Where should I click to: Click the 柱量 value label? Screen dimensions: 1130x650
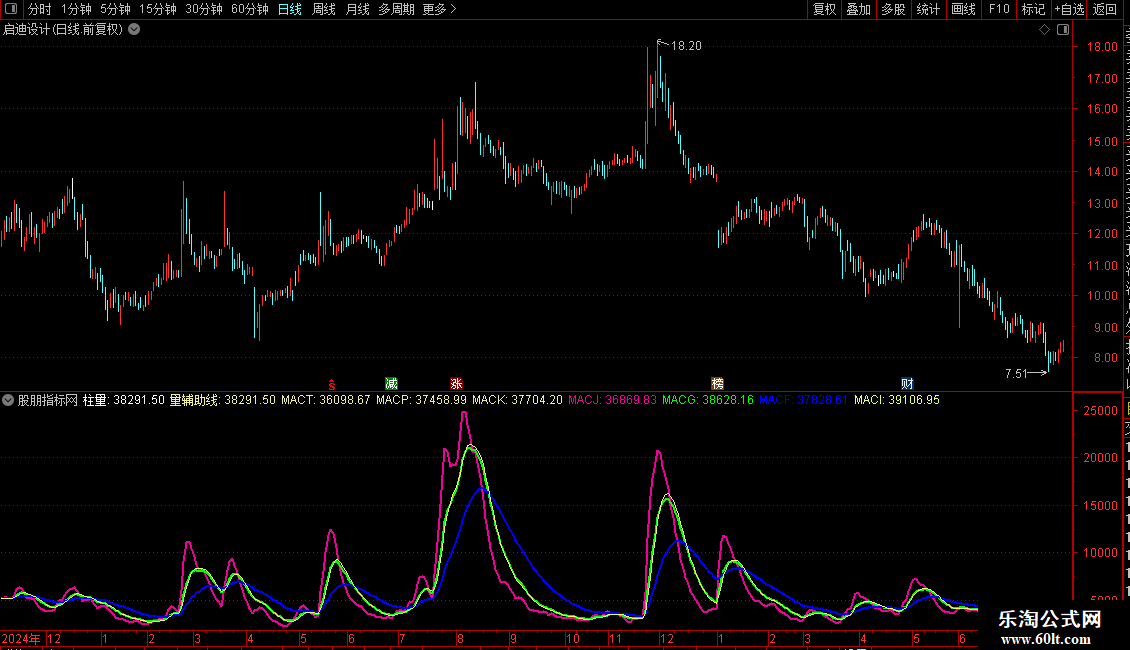click(x=124, y=400)
